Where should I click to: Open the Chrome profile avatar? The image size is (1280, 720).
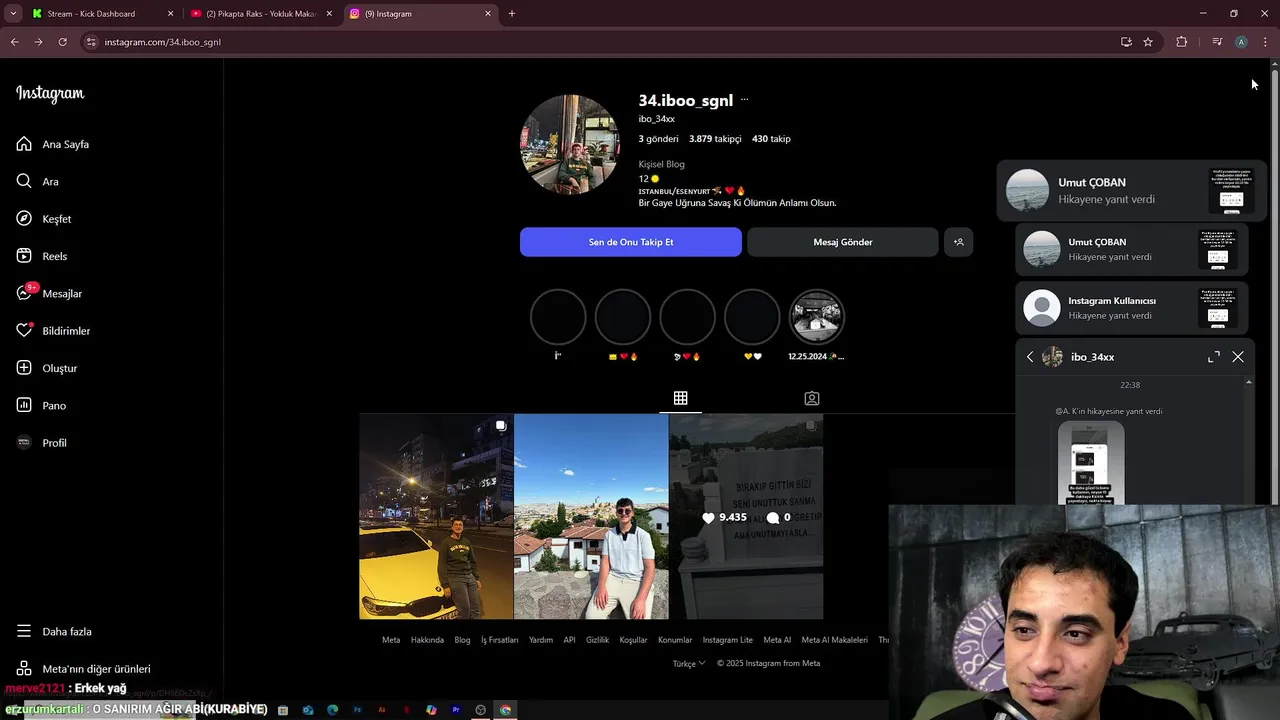[1241, 42]
